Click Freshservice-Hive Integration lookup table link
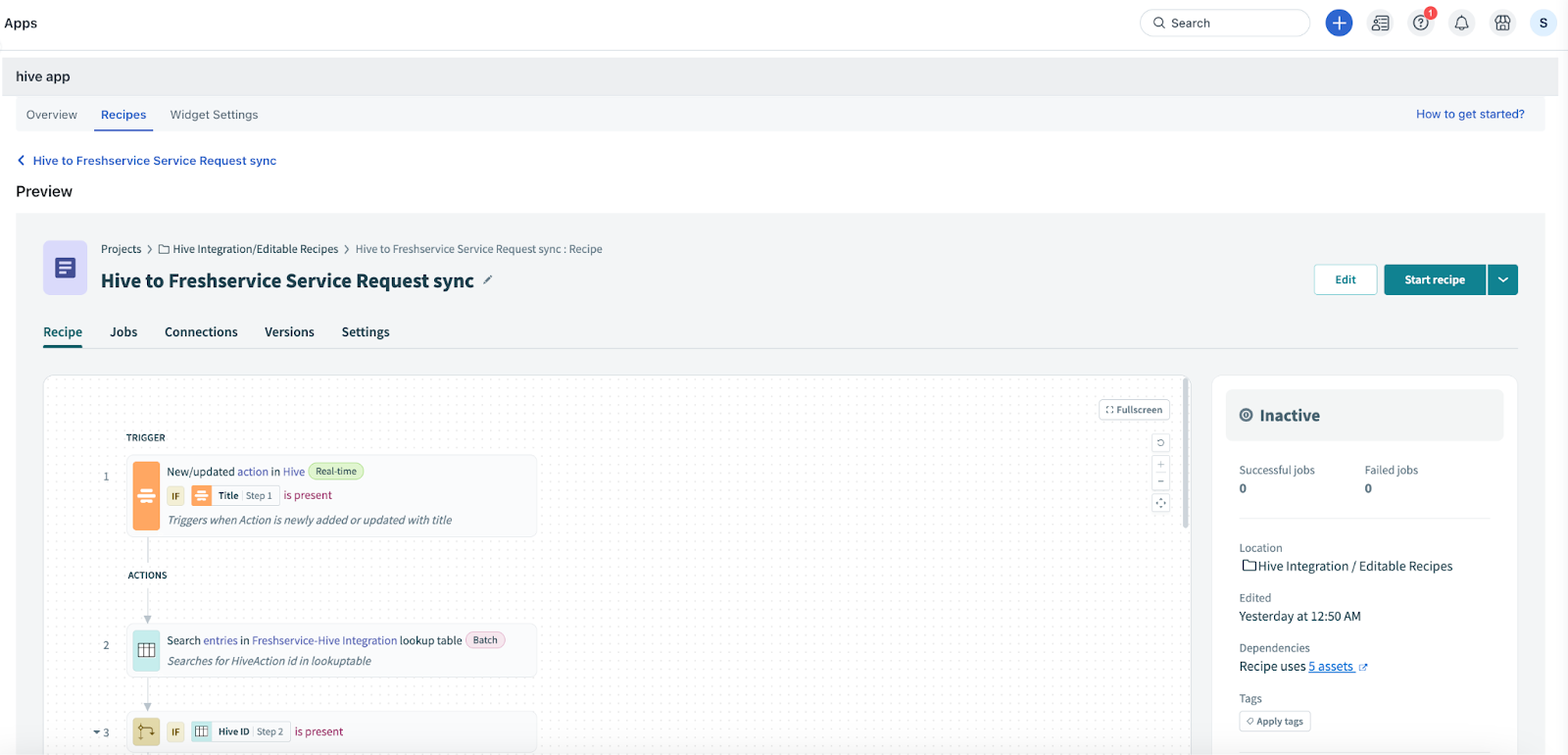 click(324, 640)
